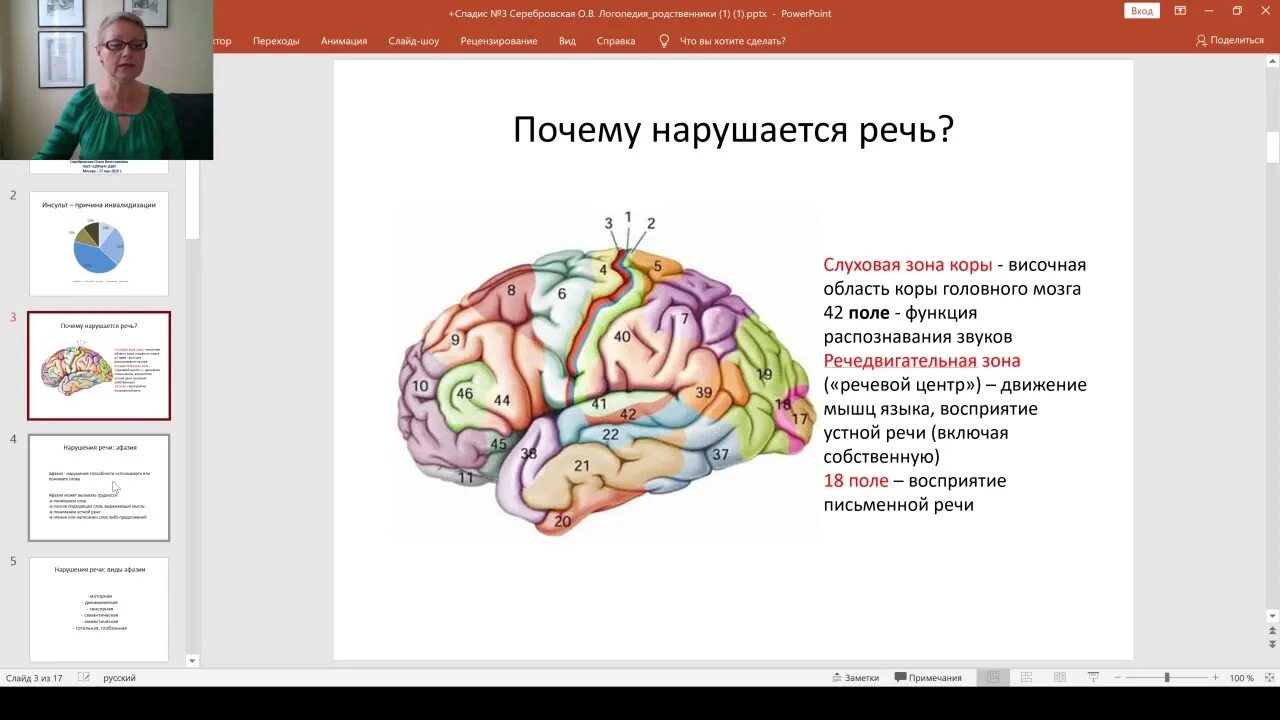
Task: Open the Рецензирование ribbon tab
Action: click(x=499, y=41)
